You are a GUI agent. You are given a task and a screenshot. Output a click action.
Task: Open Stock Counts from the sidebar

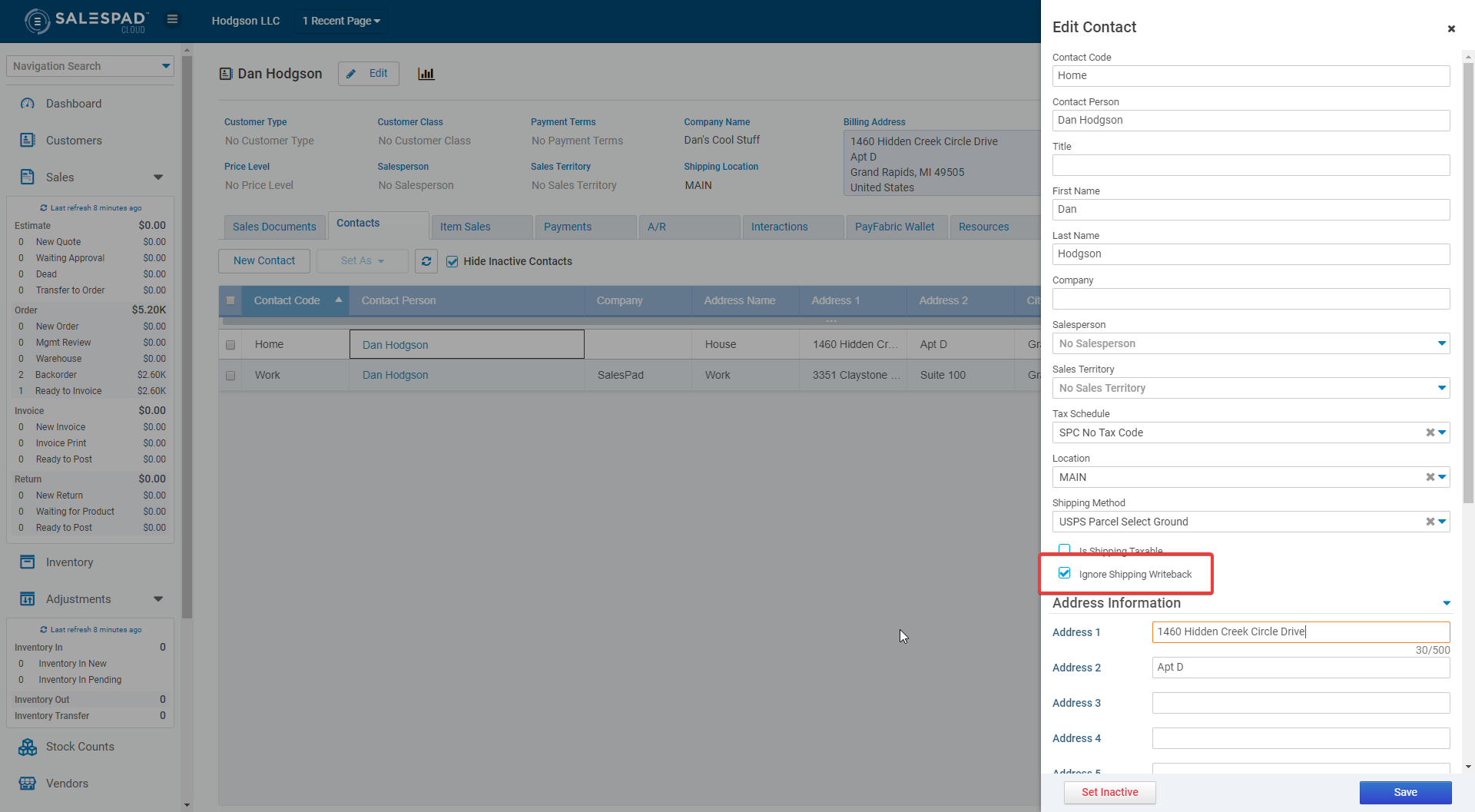[79, 747]
